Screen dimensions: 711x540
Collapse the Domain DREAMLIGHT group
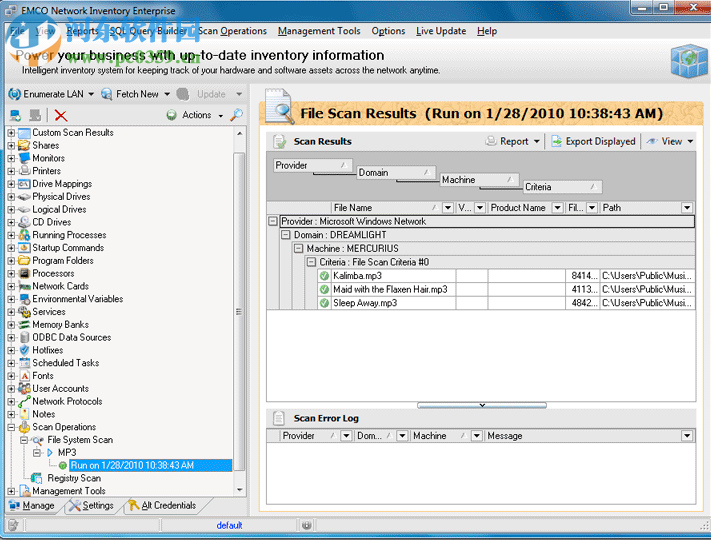pos(285,235)
